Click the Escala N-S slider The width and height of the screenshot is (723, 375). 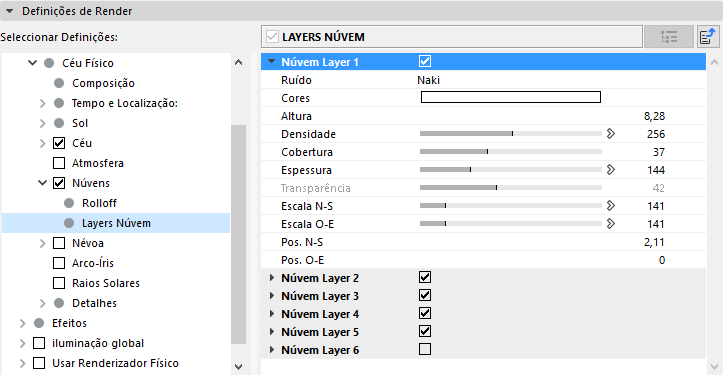(x=510, y=206)
